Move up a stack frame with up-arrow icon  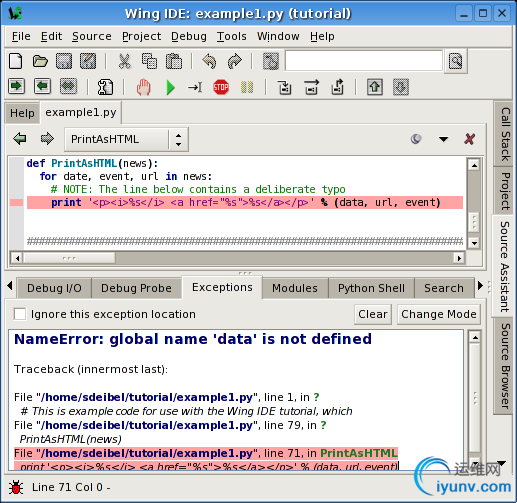coord(375,87)
